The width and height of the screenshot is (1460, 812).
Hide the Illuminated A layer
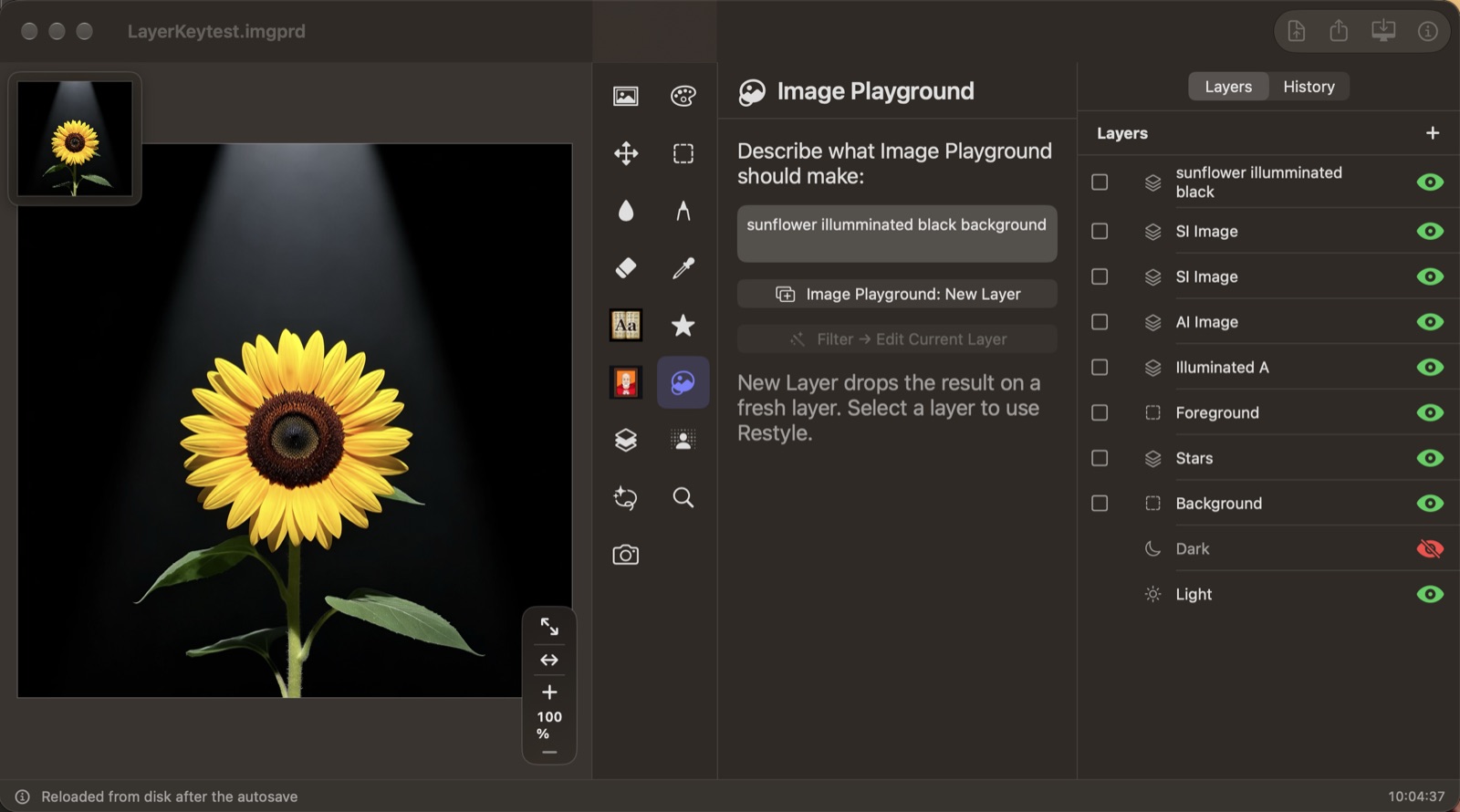pyautogui.click(x=1430, y=368)
